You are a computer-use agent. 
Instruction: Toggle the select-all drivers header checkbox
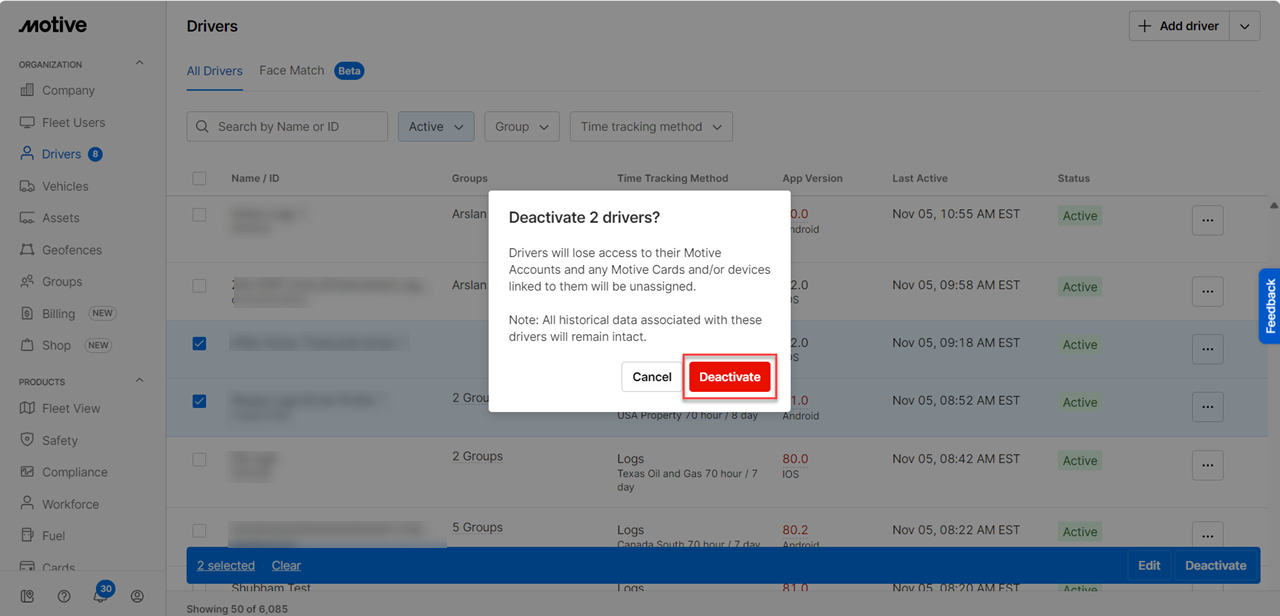click(199, 178)
